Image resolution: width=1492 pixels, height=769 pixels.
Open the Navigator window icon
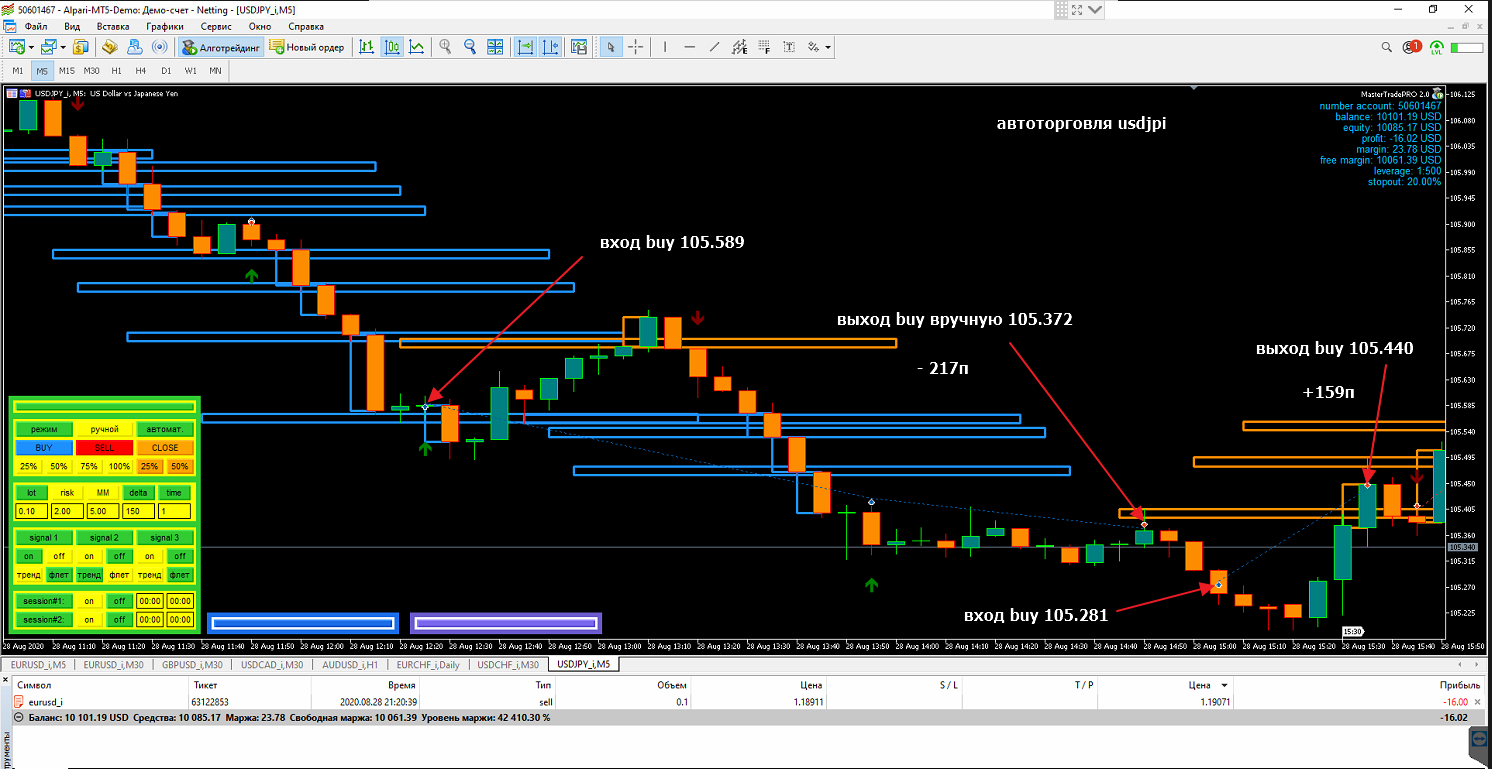(110, 47)
